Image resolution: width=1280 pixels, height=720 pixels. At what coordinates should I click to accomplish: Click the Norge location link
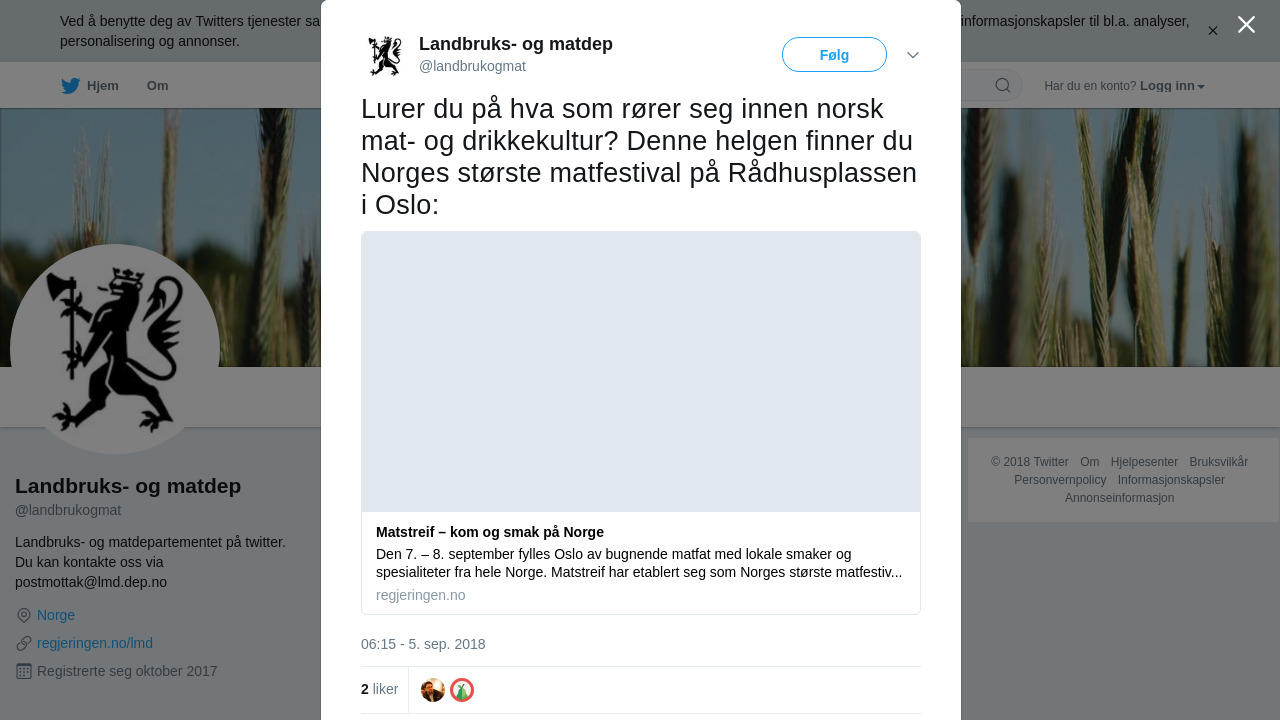pos(56,615)
